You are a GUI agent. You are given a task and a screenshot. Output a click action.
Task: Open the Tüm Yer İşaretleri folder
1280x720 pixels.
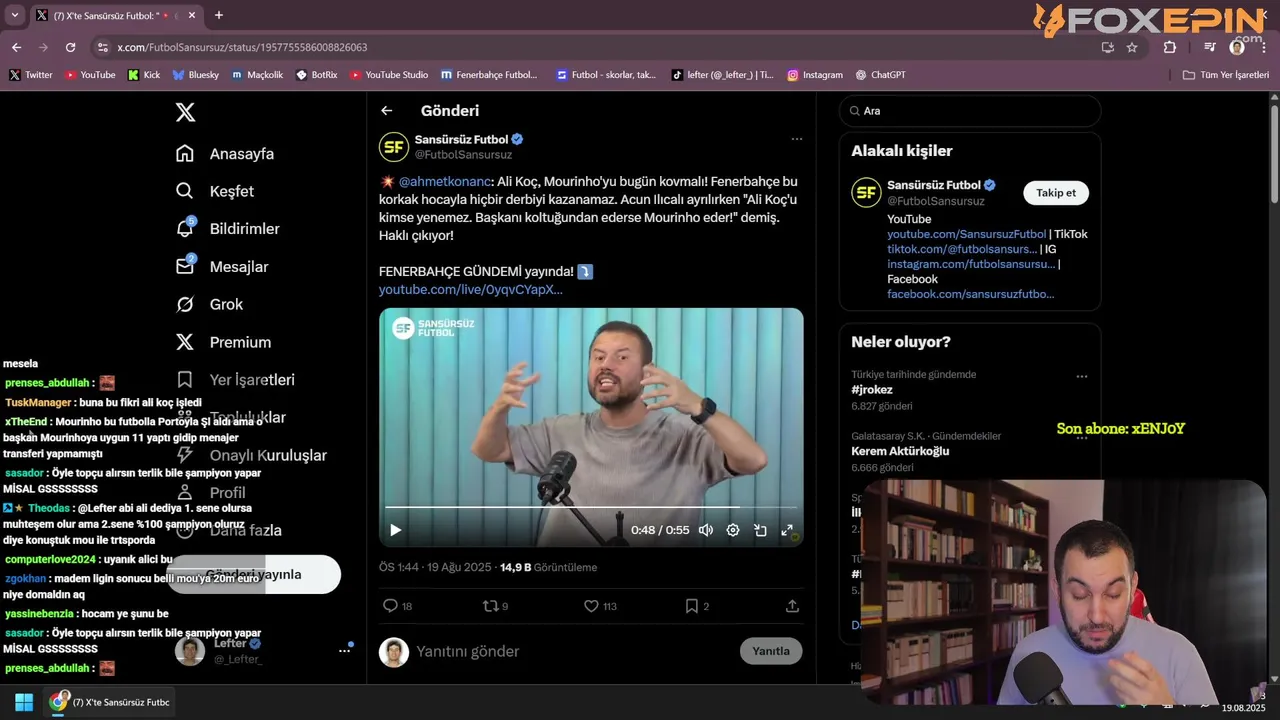point(1226,75)
